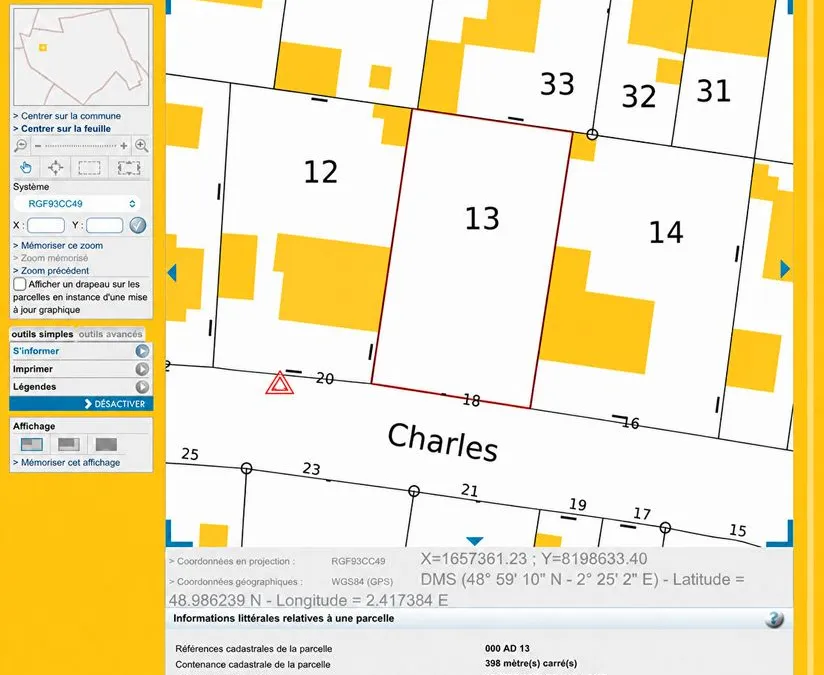
Task: Click the Imprimer arrow icon
Action: 142,369
